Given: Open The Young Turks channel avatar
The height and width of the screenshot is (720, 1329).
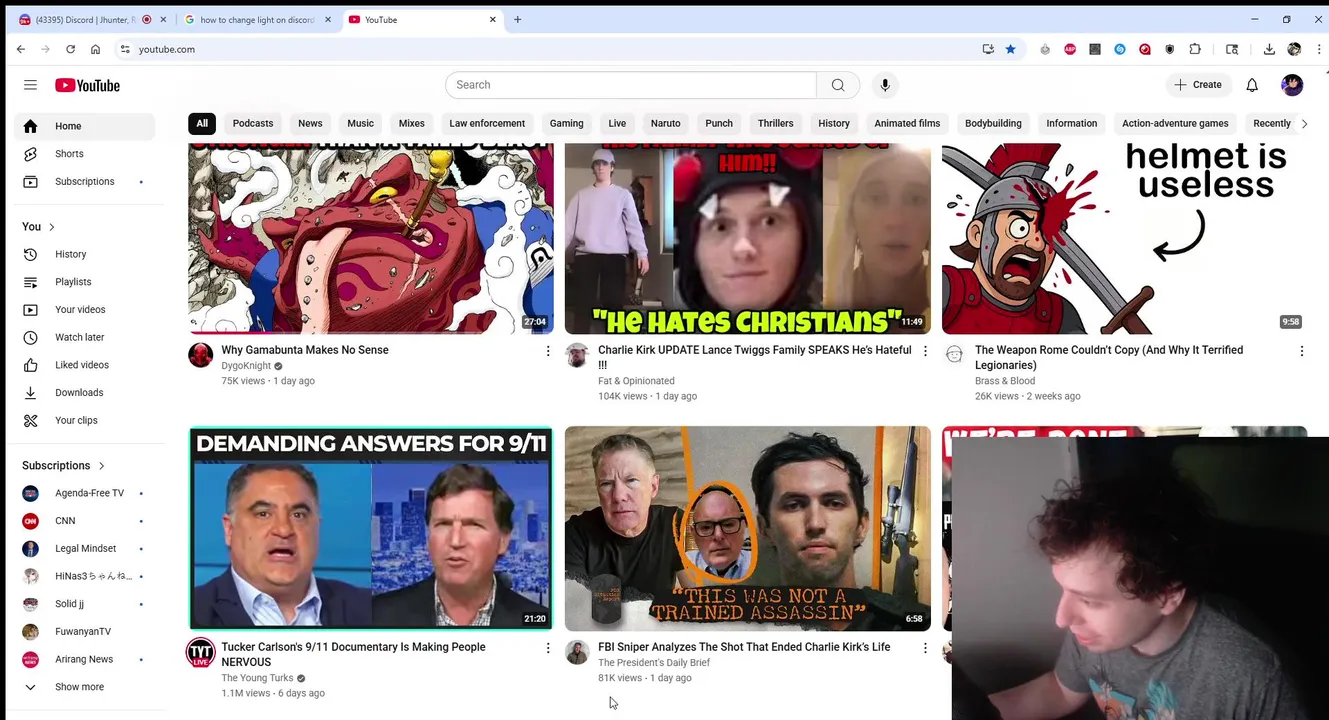Looking at the screenshot, I should coord(201,652).
